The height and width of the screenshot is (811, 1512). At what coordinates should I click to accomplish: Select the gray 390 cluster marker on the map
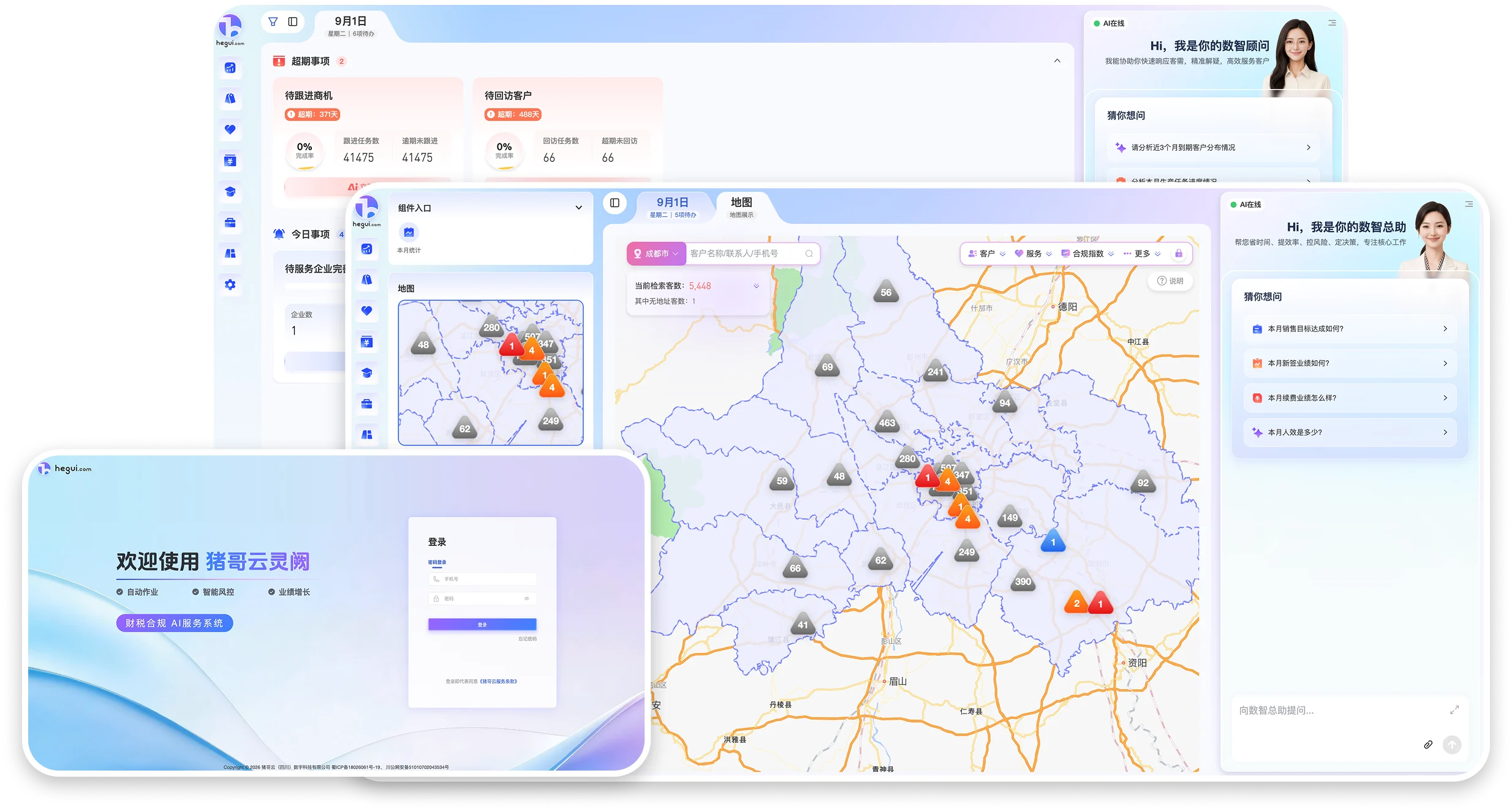point(1023,581)
